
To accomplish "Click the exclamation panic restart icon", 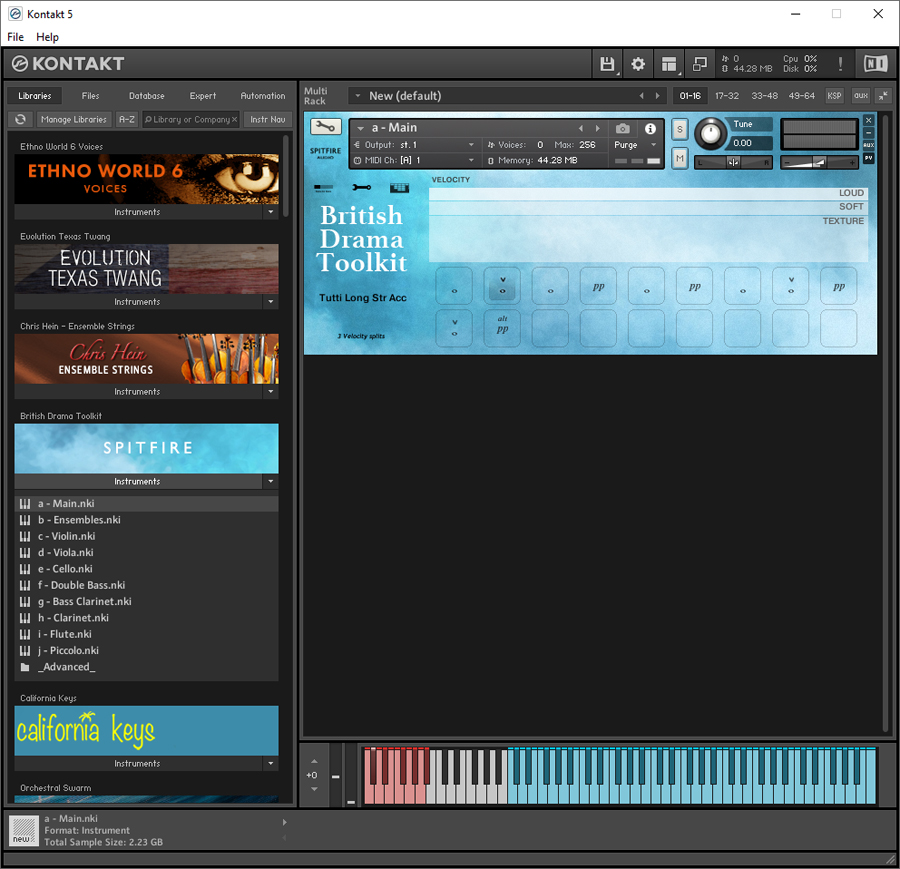I will click(x=840, y=64).
